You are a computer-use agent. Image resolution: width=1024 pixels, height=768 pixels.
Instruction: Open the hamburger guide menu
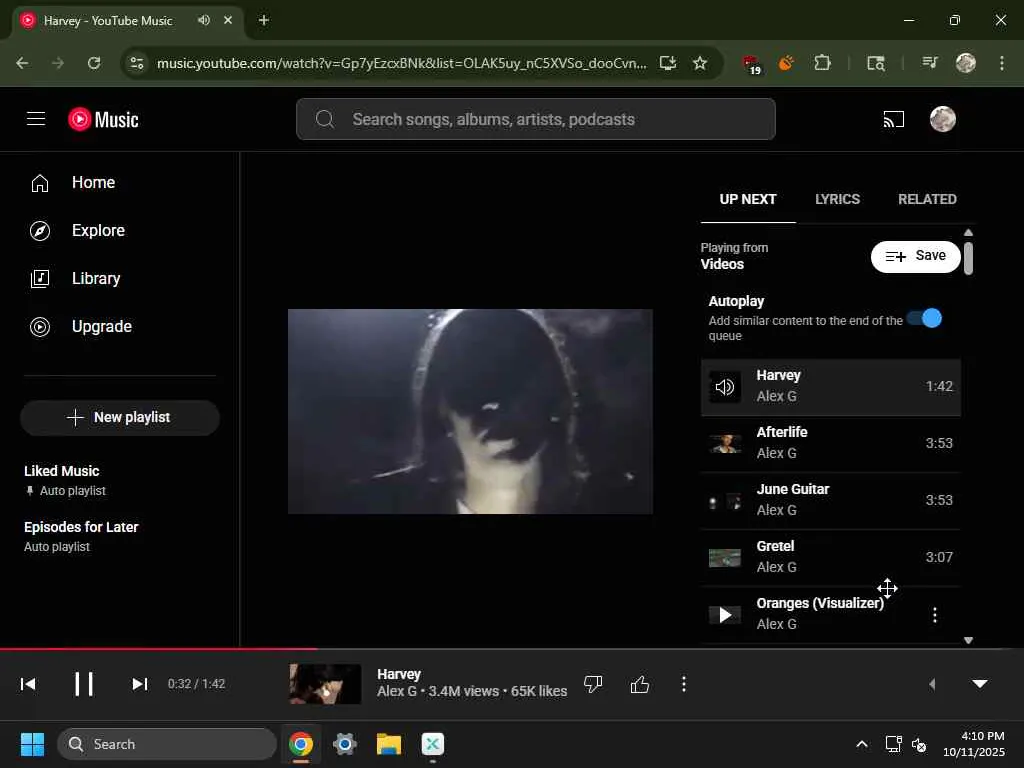pyautogui.click(x=36, y=119)
